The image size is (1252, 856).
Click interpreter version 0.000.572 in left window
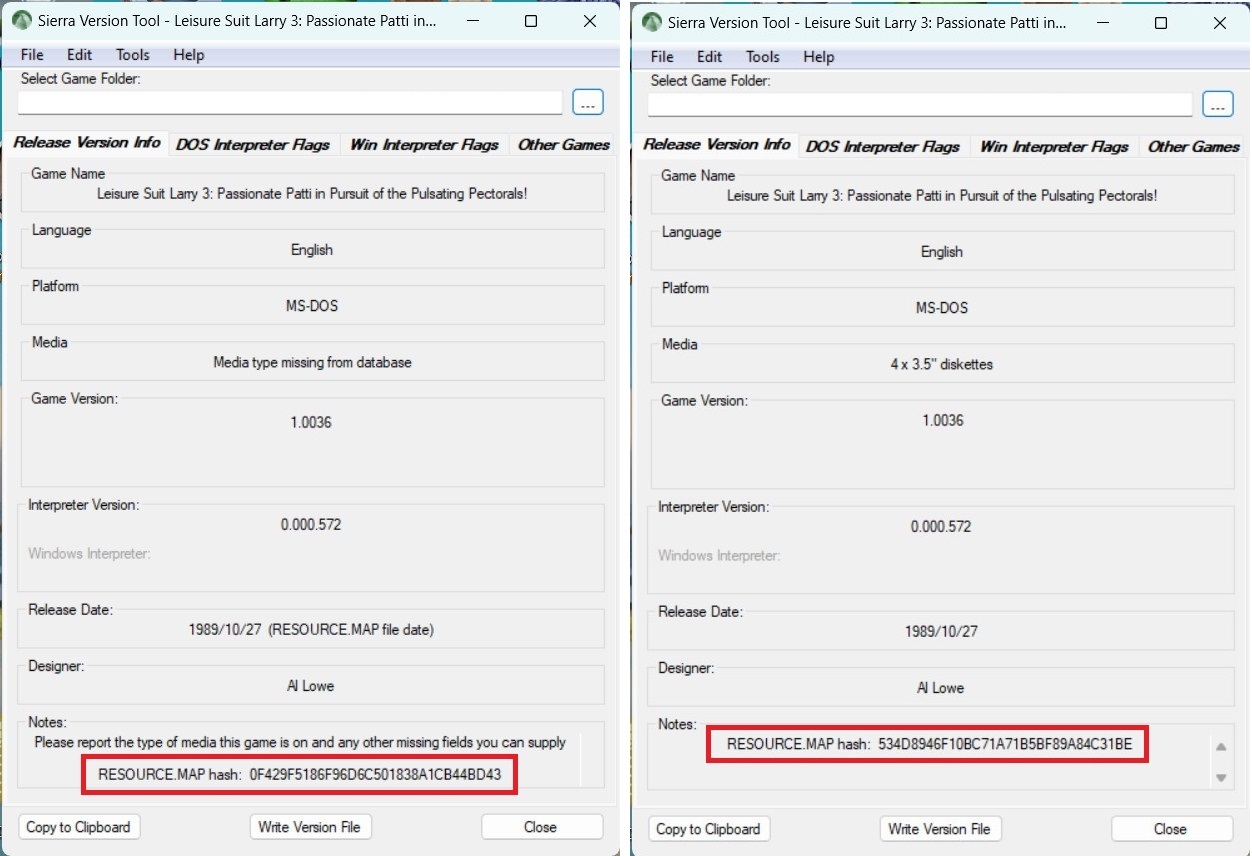311,524
